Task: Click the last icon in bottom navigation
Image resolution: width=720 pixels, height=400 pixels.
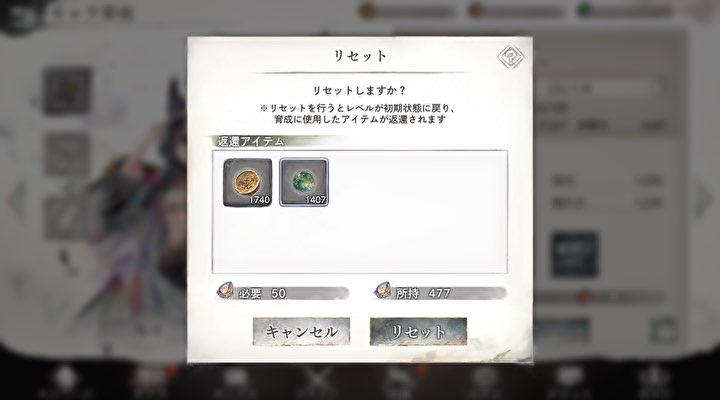Action: pyautogui.click(x=653, y=380)
